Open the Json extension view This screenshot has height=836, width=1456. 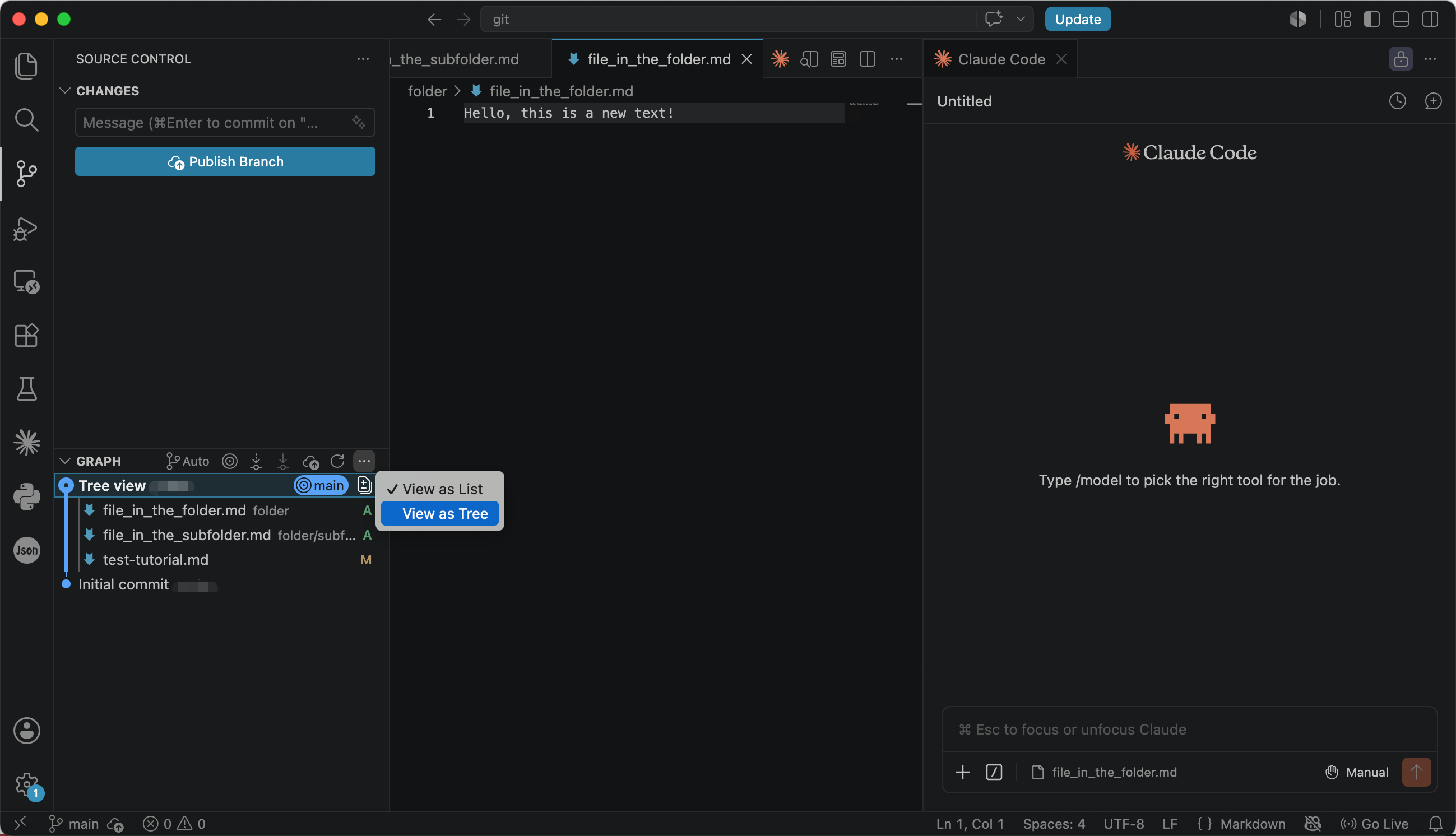point(26,551)
